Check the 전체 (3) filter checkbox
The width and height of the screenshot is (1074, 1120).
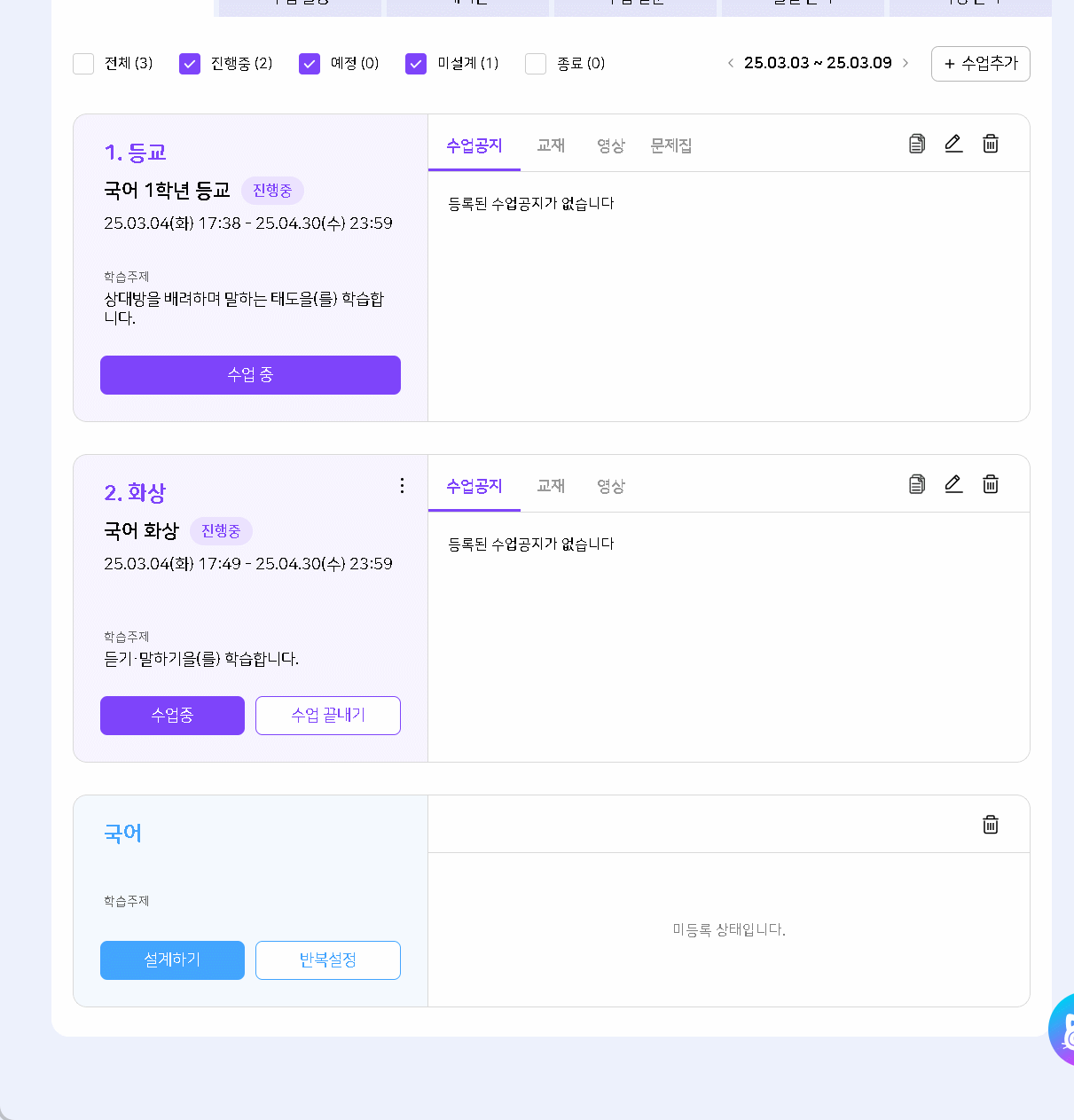tap(83, 64)
